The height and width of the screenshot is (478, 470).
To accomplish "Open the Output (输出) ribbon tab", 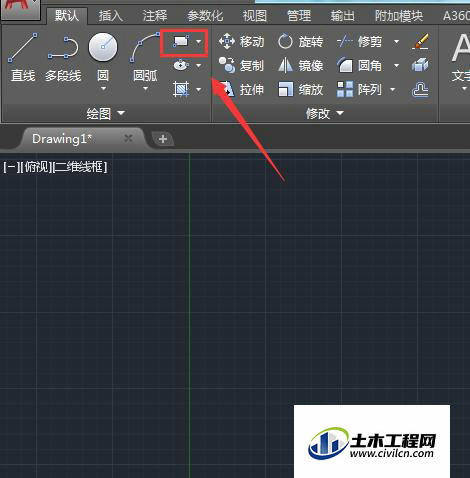I will [x=343, y=16].
